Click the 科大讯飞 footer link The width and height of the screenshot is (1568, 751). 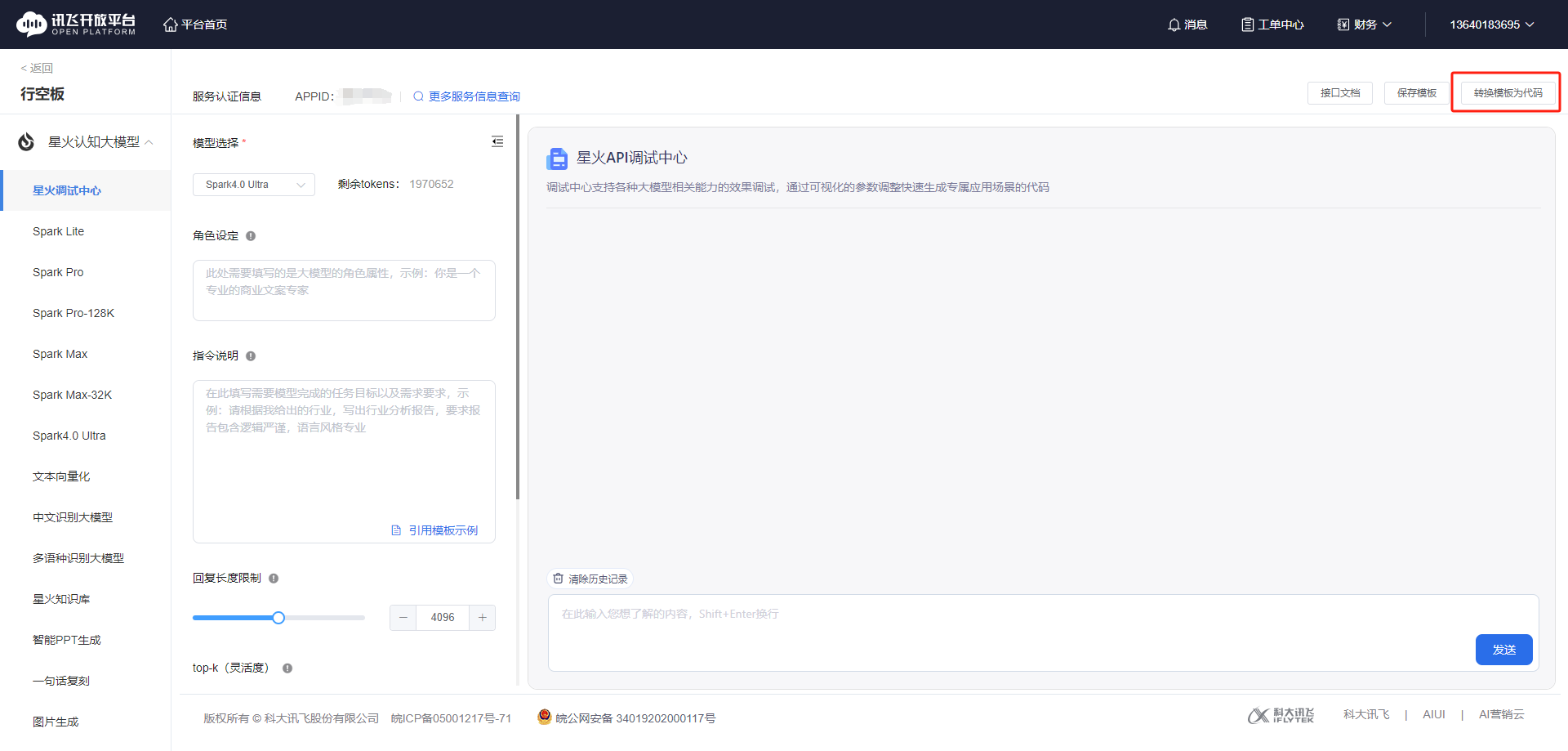(1366, 714)
